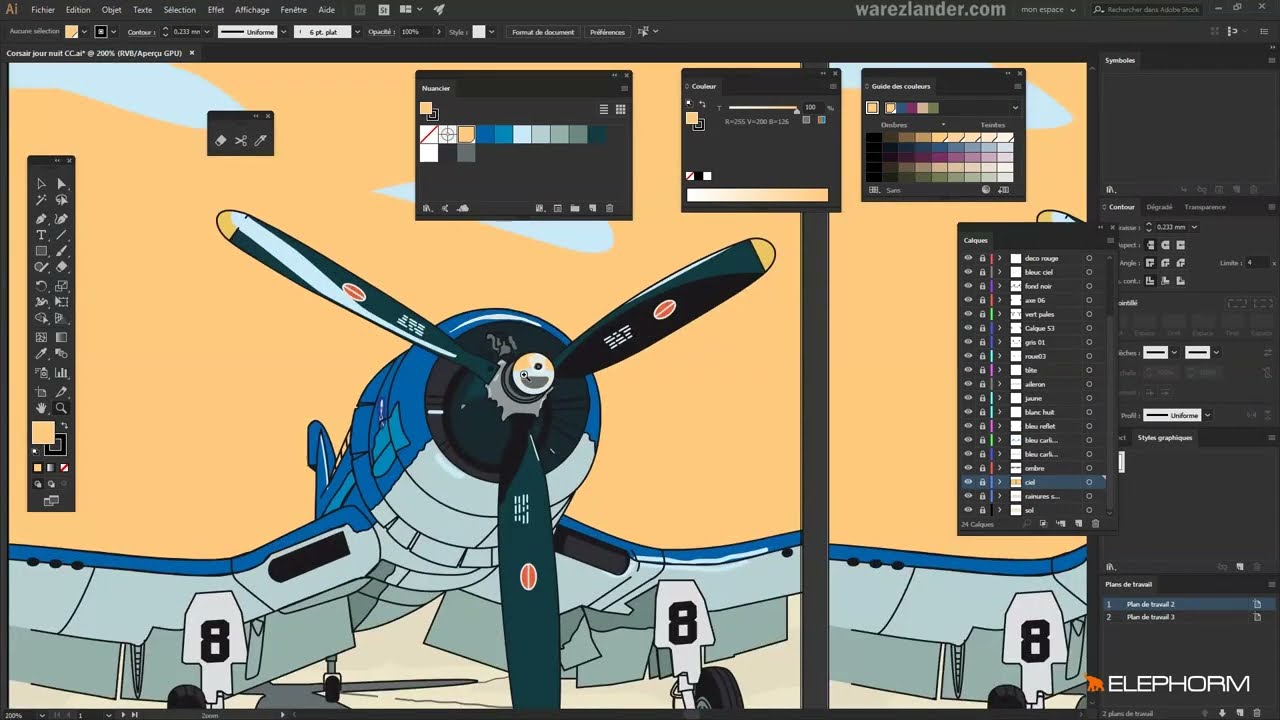This screenshot has width=1280, height=720.
Task: Expand the Calque 53 layer
Action: pos(999,328)
